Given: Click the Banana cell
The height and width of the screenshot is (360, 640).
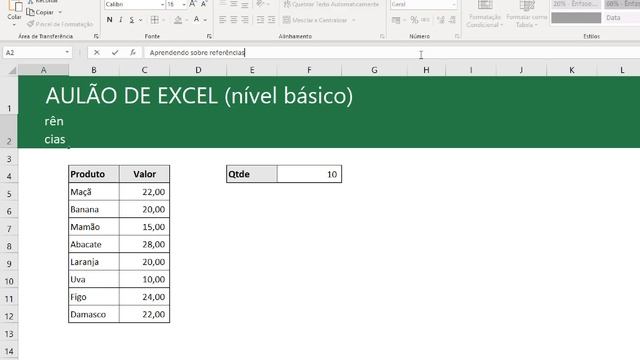Looking at the screenshot, I should 94,209.
